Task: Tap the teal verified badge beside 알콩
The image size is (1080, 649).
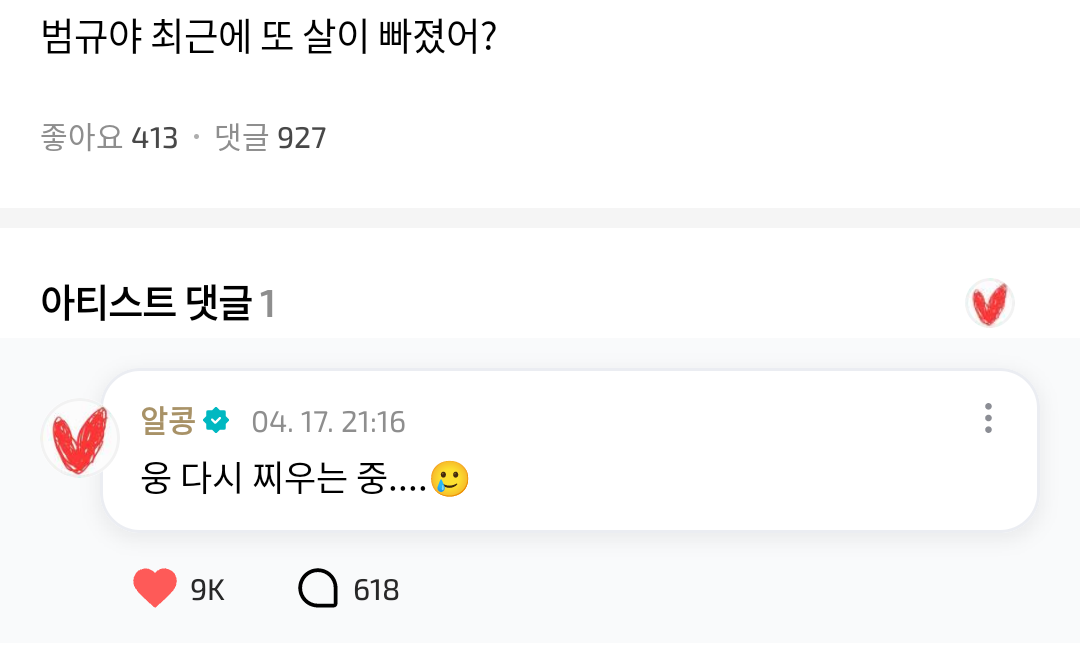Action: [x=216, y=421]
